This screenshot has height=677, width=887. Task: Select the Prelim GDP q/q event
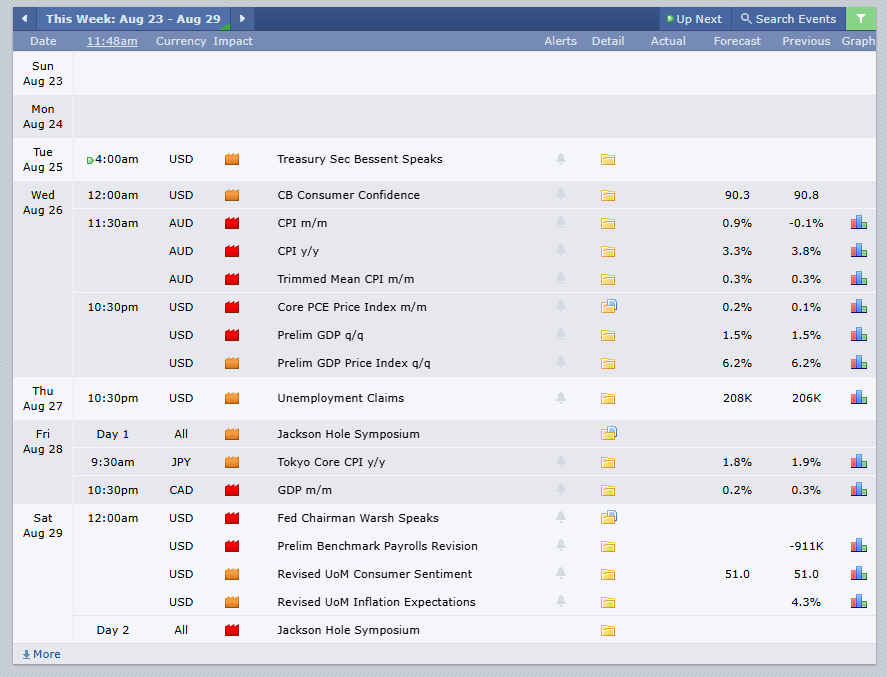pos(320,335)
